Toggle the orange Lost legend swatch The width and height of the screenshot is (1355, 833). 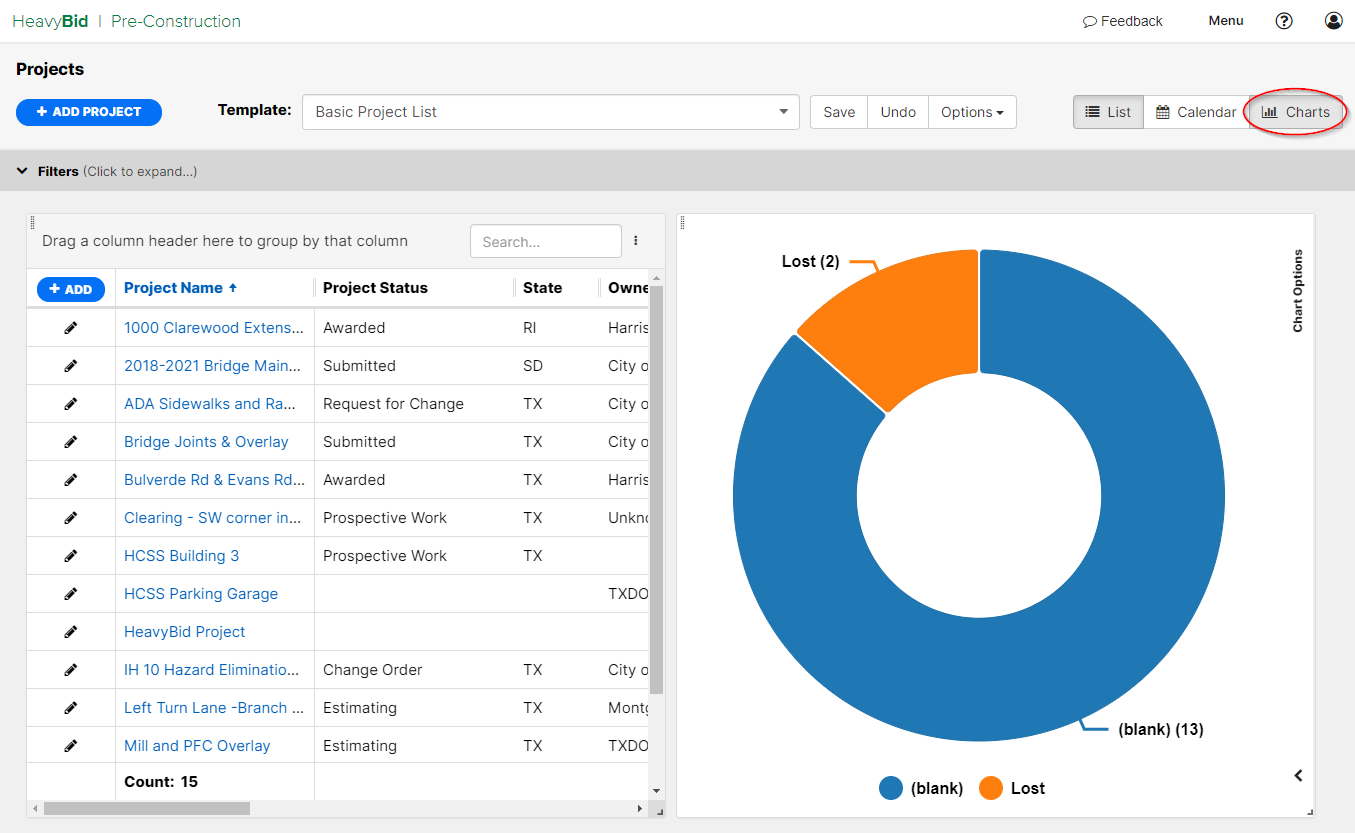(991, 788)
